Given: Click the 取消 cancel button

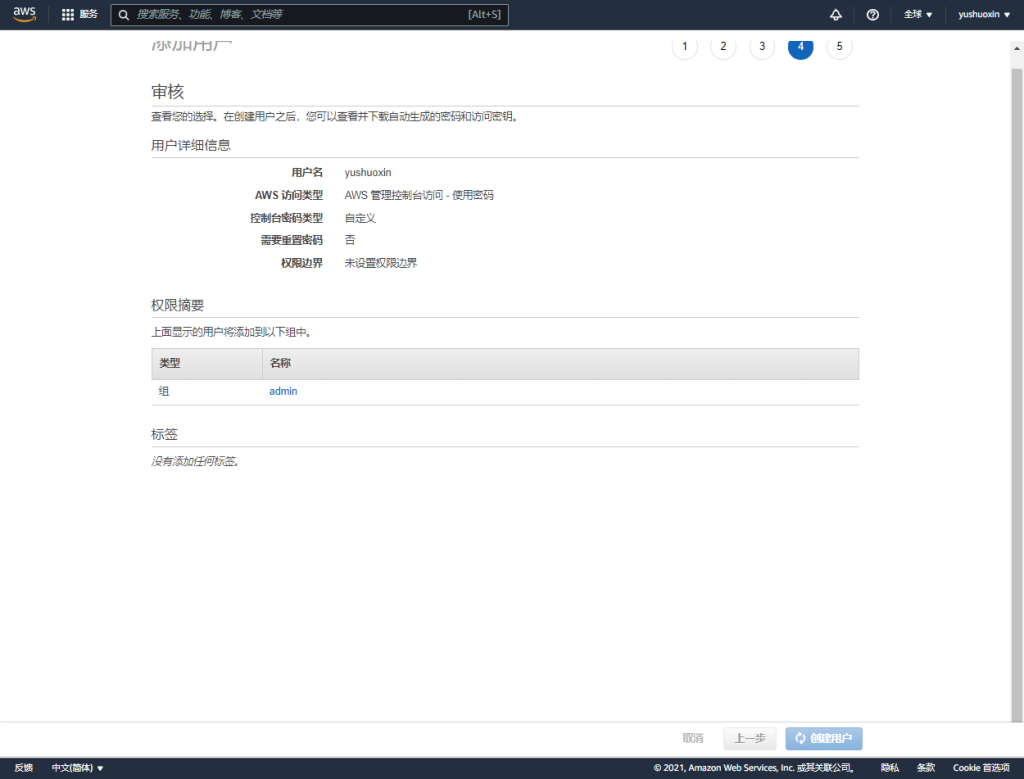Looking at the screenshot, I should click(693, 739).
